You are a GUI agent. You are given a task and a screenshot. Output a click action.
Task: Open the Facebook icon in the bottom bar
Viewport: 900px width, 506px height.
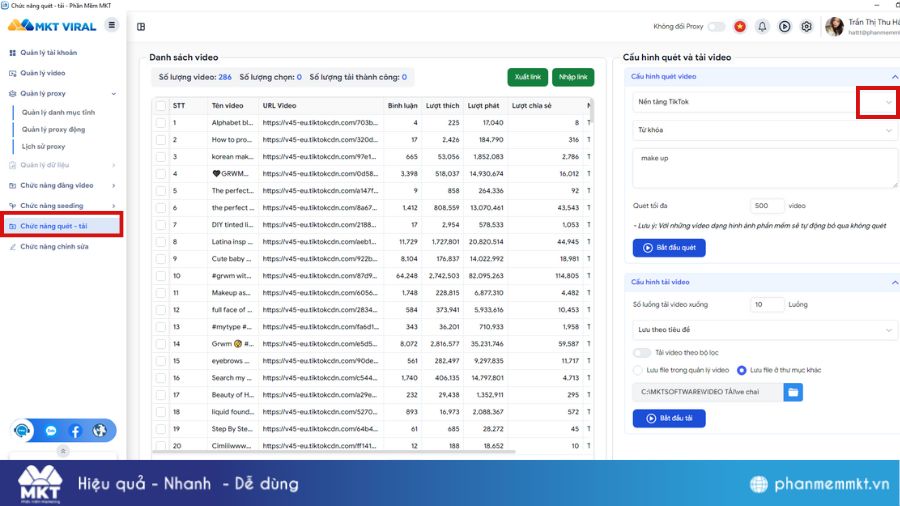coord(75,431)
